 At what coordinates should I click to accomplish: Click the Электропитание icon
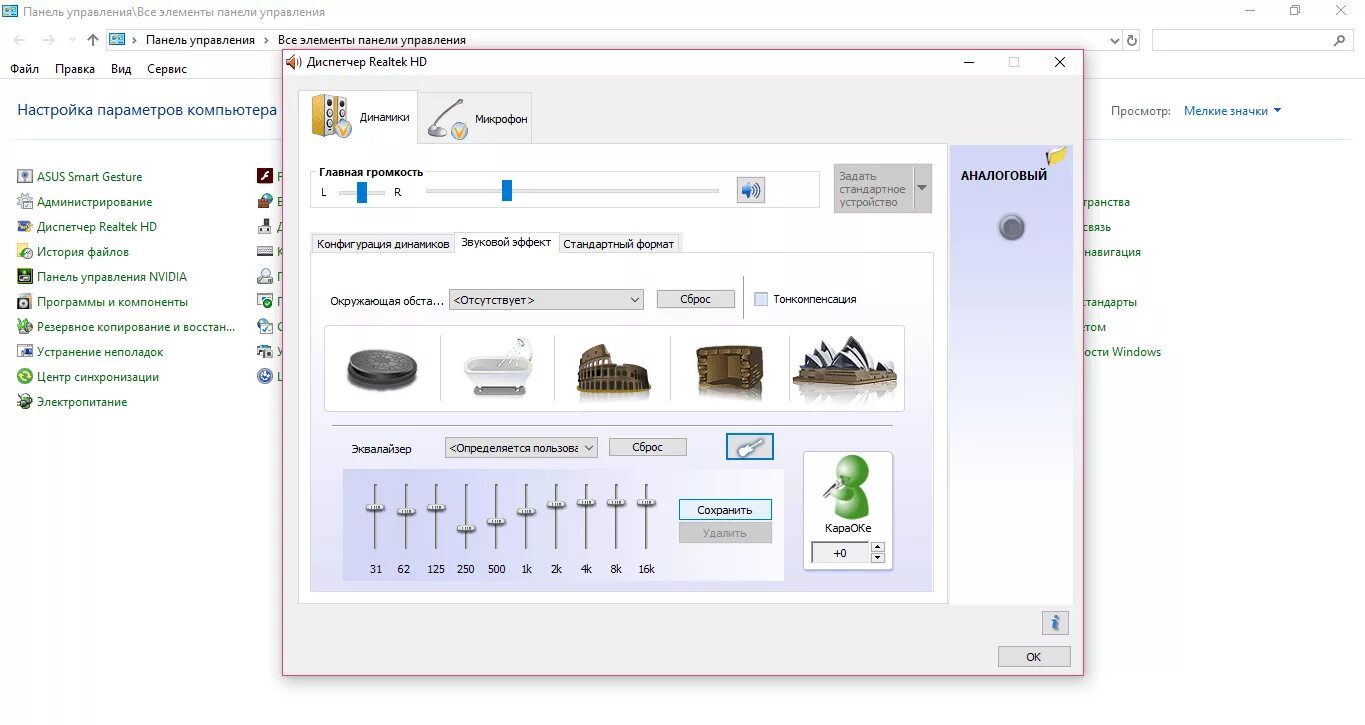(25, 402)
